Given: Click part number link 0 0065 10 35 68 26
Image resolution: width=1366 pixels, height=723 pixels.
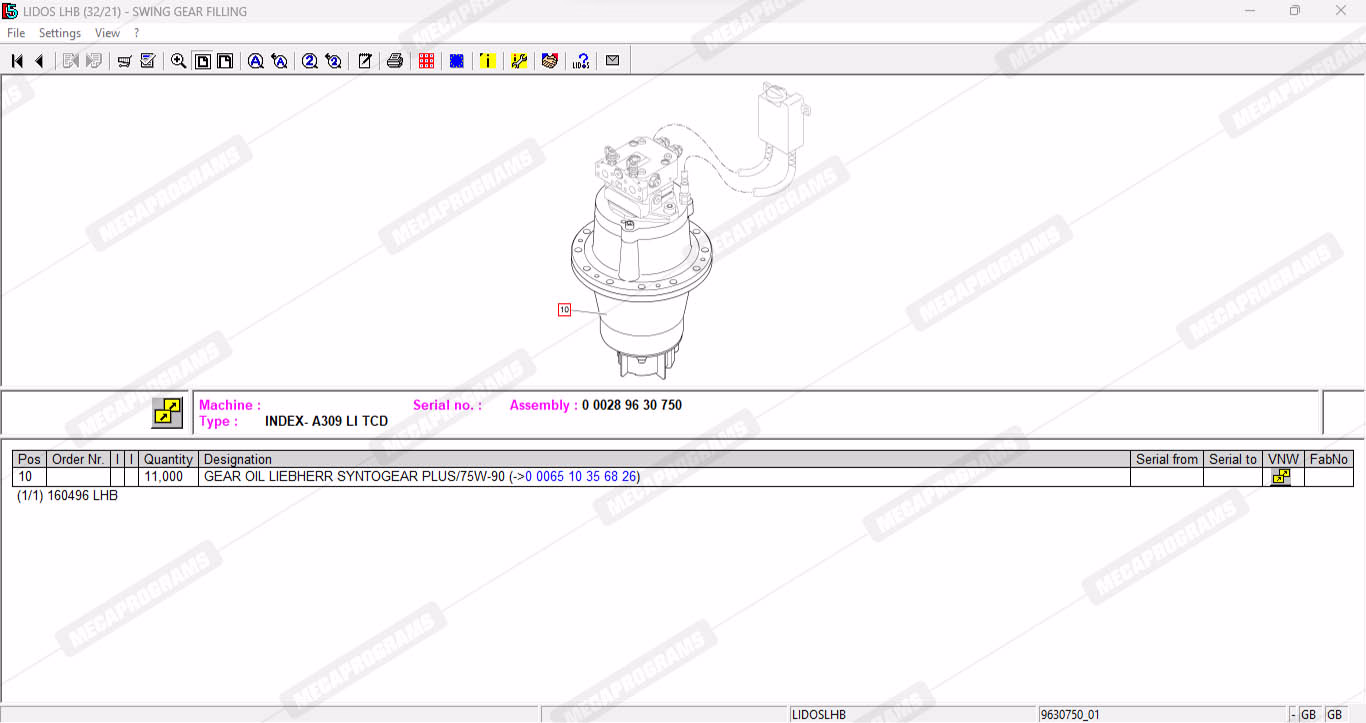Looking at the screenshot, I should [x=580, y=477].
